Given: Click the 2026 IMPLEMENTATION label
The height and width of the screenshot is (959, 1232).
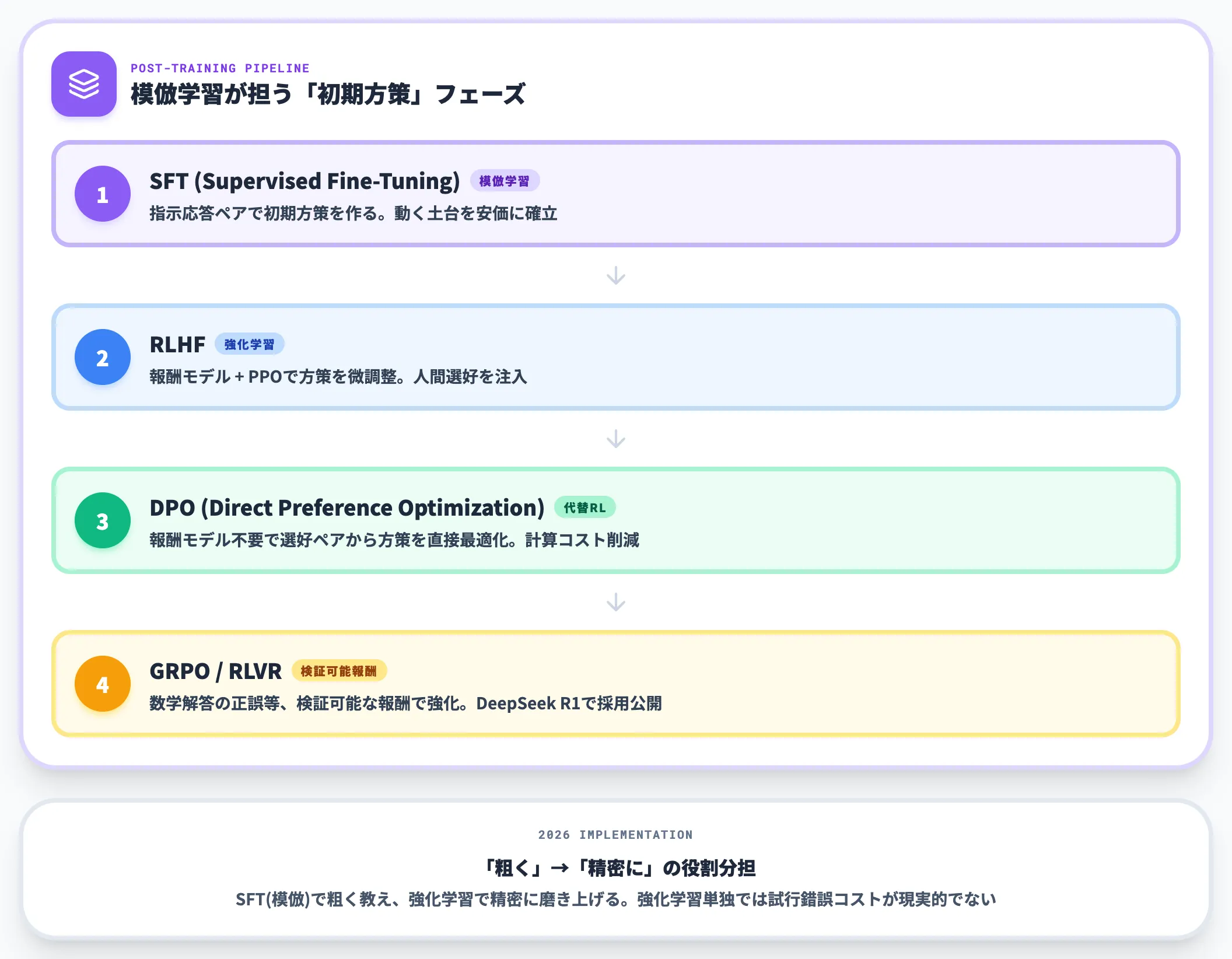Looking at the screenshot, I should point(615,835).
